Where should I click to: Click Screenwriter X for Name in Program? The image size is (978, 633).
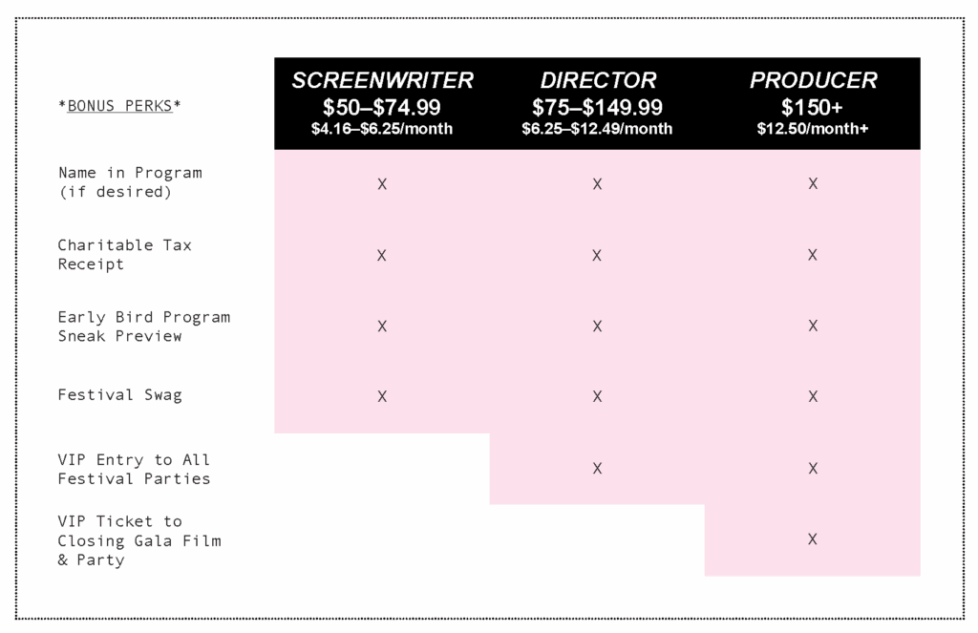pos(382,184)
